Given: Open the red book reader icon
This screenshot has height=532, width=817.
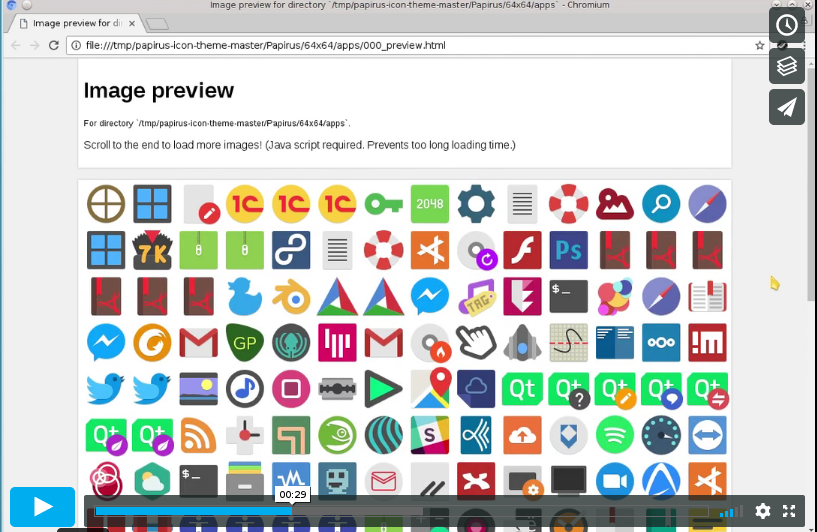Looking at the screenshot, I should [x=708, y=296].
